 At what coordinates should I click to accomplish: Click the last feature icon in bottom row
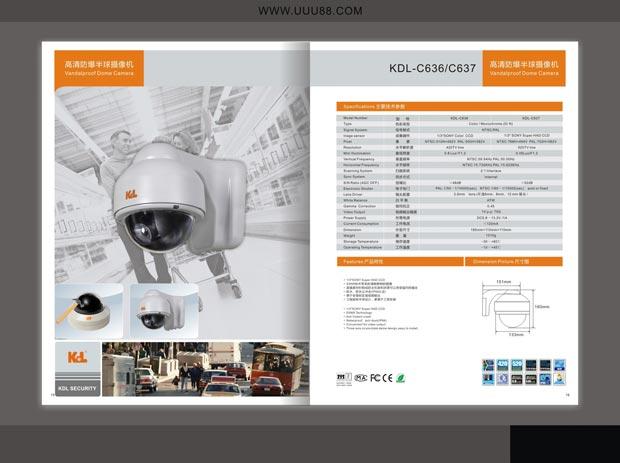point(559,379)
